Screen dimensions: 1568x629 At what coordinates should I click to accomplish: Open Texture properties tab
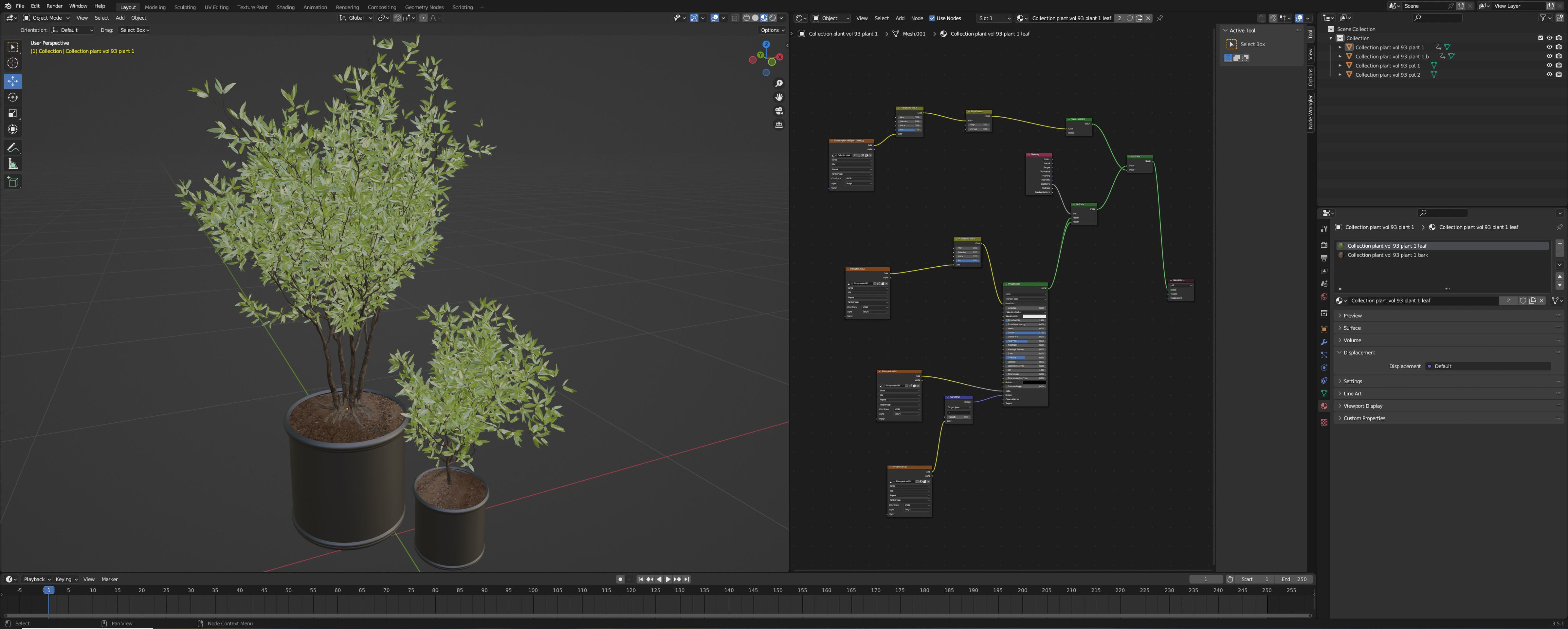click(1324, 422)
